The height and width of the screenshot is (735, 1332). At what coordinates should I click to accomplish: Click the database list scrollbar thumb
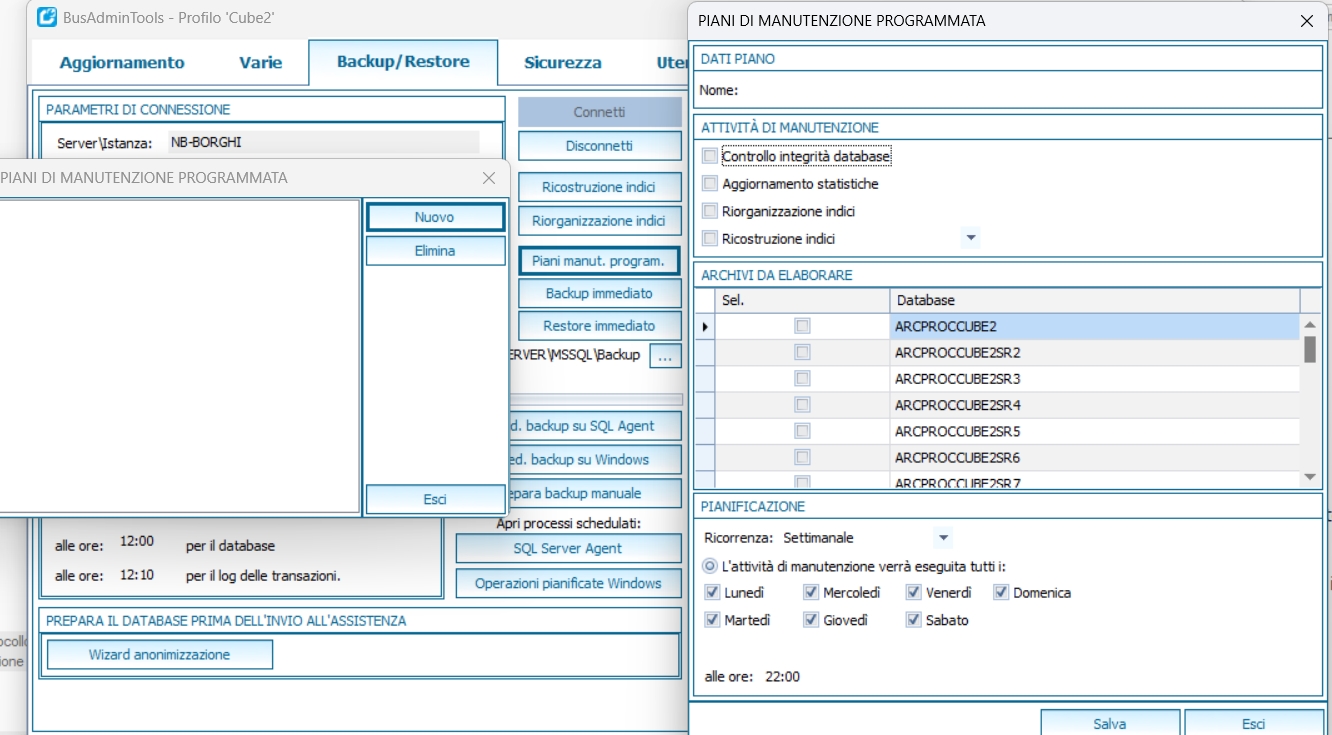point(1310,349)
